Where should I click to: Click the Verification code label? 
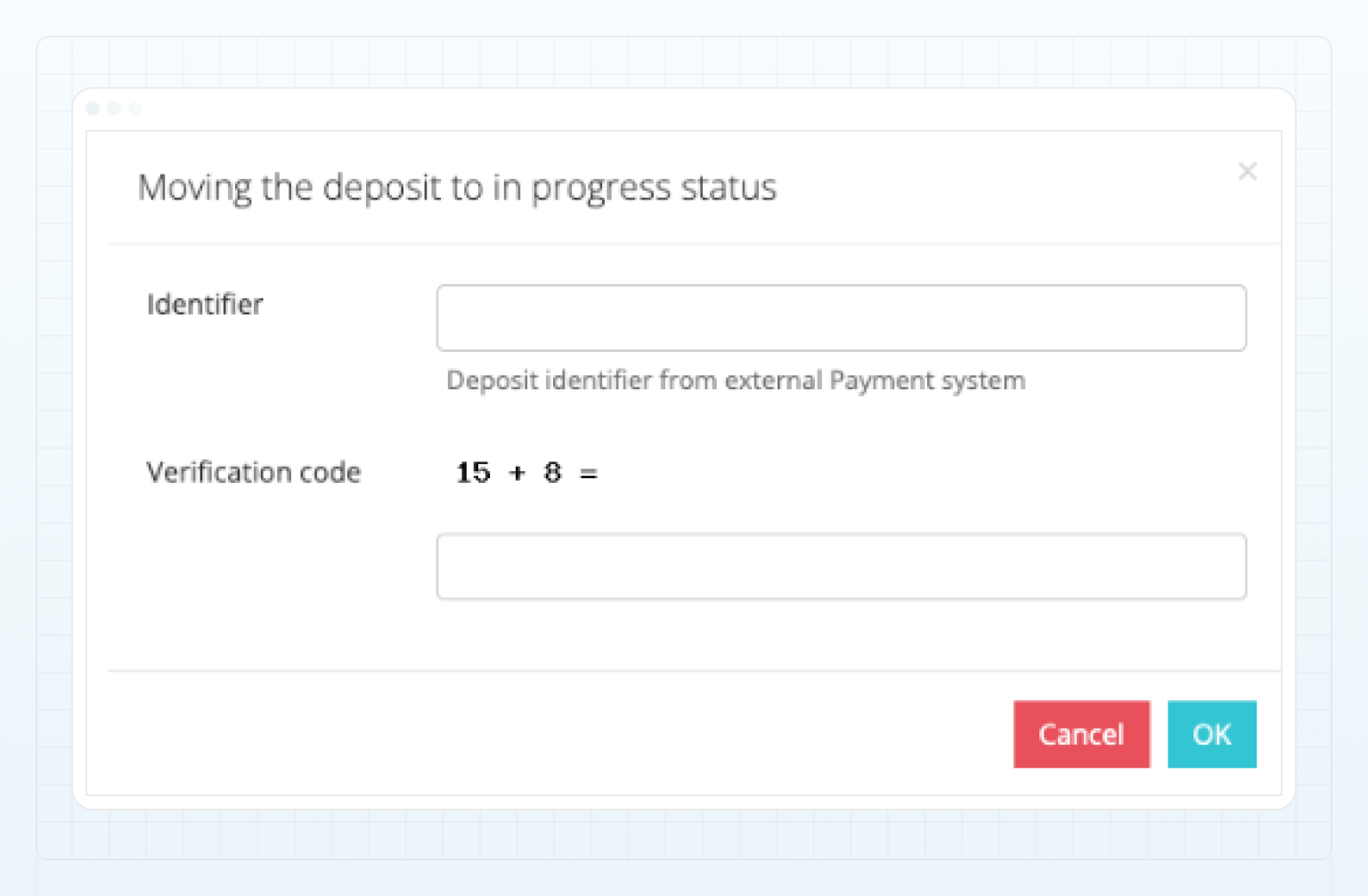point(254,472)
